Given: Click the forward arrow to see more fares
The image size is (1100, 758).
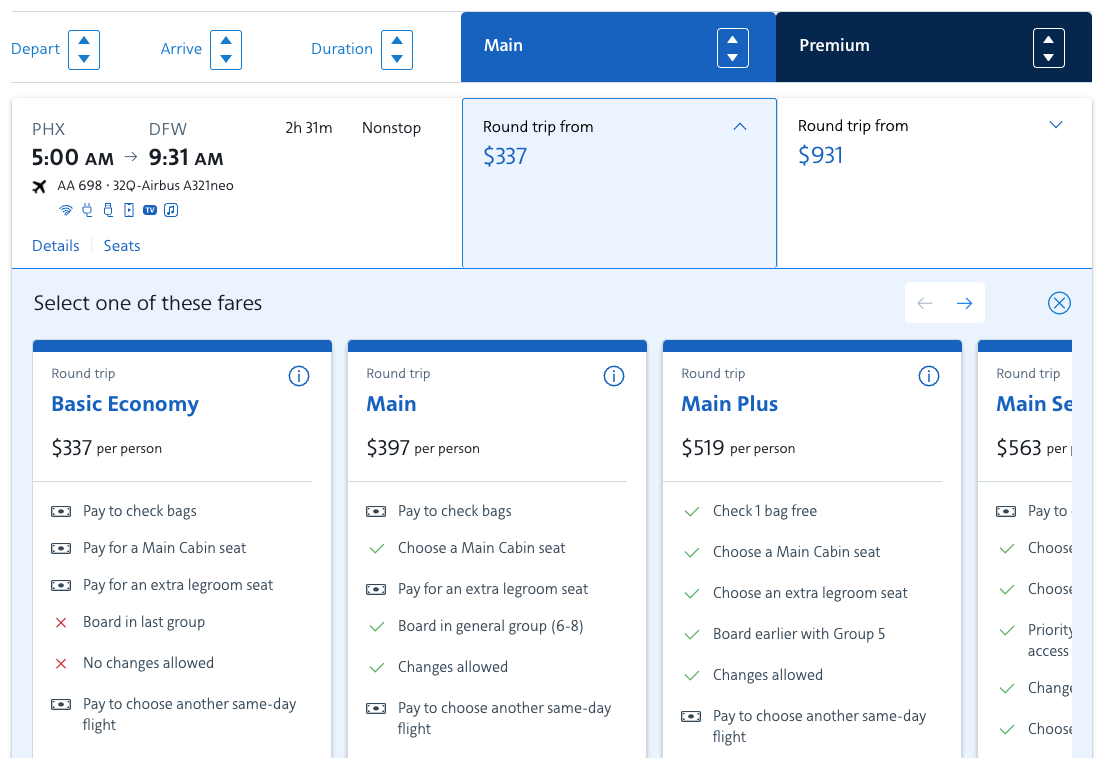Looking at the screenshot, I should [x=965, y=302].
